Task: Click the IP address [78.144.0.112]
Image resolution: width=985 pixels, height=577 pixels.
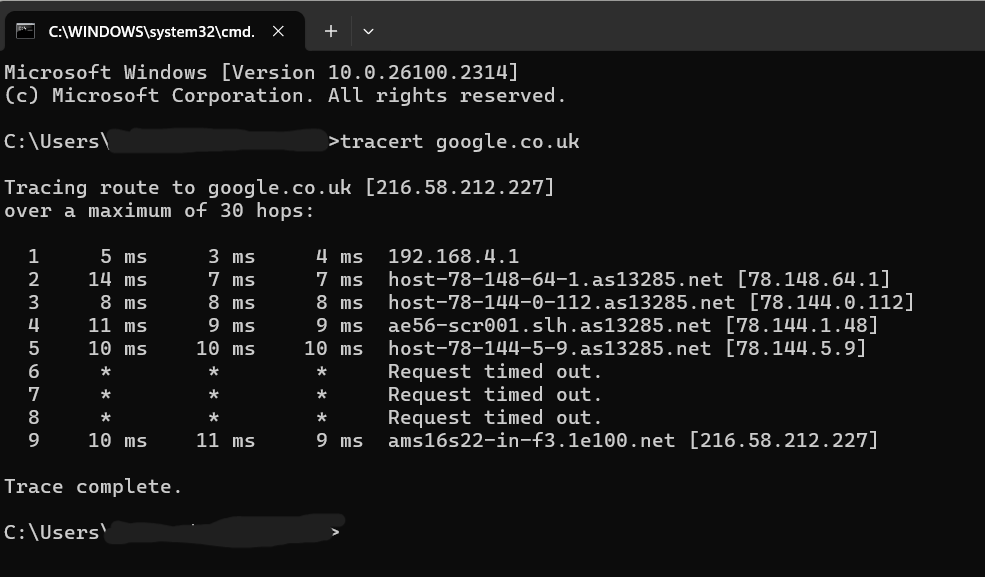Action: (x=831, y=302)
